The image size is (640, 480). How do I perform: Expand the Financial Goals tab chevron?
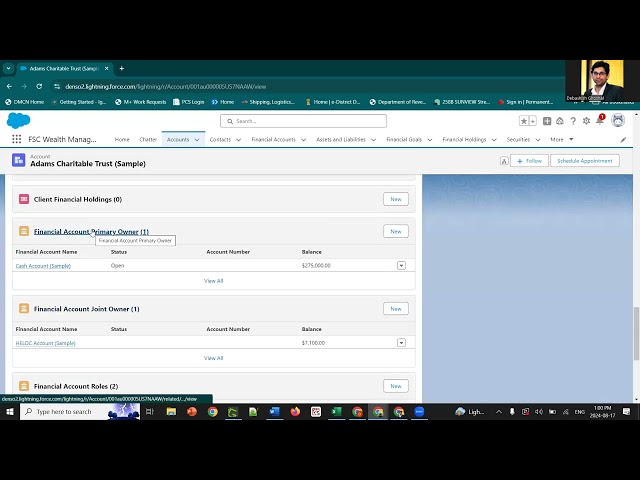(430, 140)
